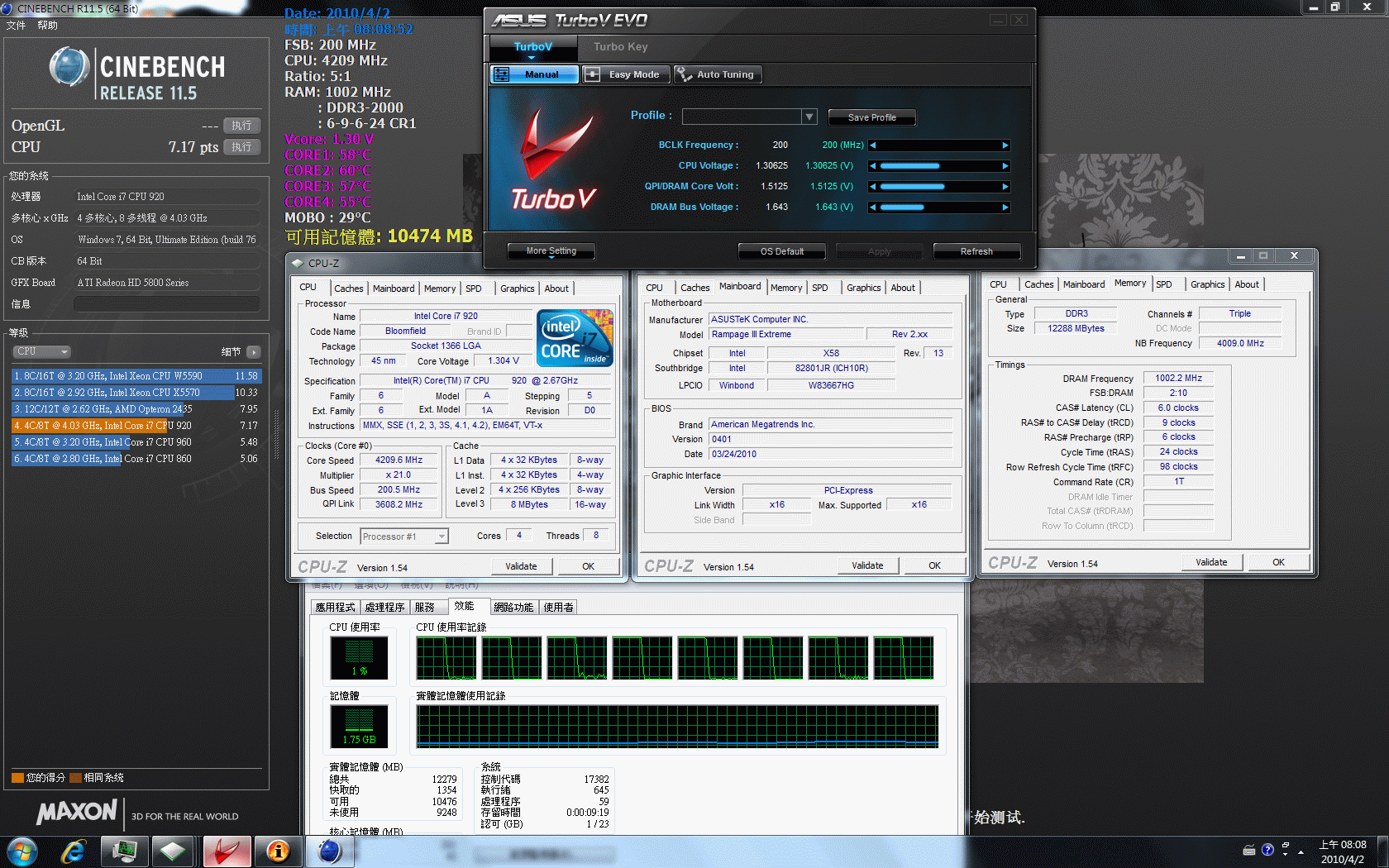This screenshot has height=868, width=1389.
Task: Click the CPU-Z chip icon in taskbar
Action: pos(173,851)
